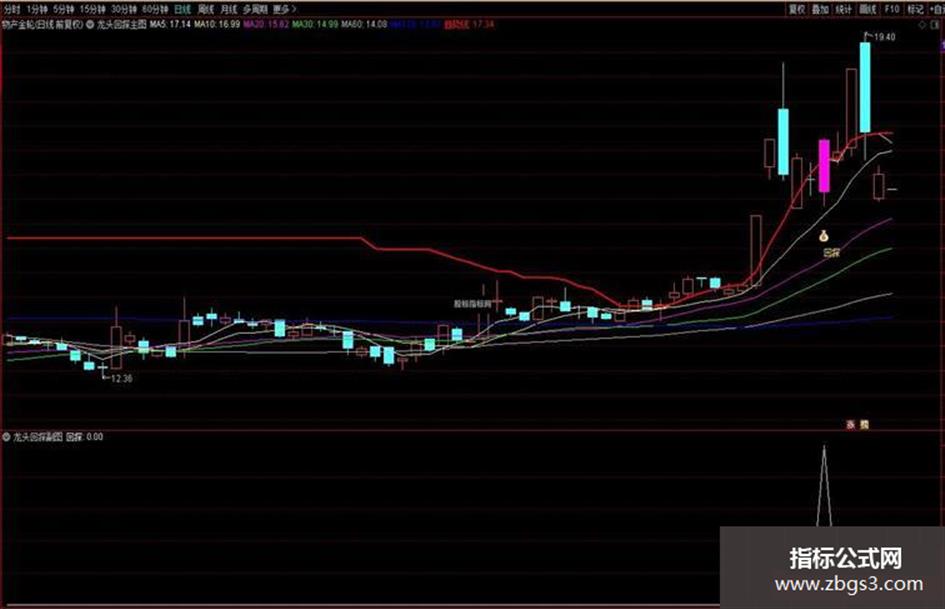Click the signal spike in the sub chart
The width and height of the screenshot is (945, 609).
pyautogui.click(x=824, y=485)
